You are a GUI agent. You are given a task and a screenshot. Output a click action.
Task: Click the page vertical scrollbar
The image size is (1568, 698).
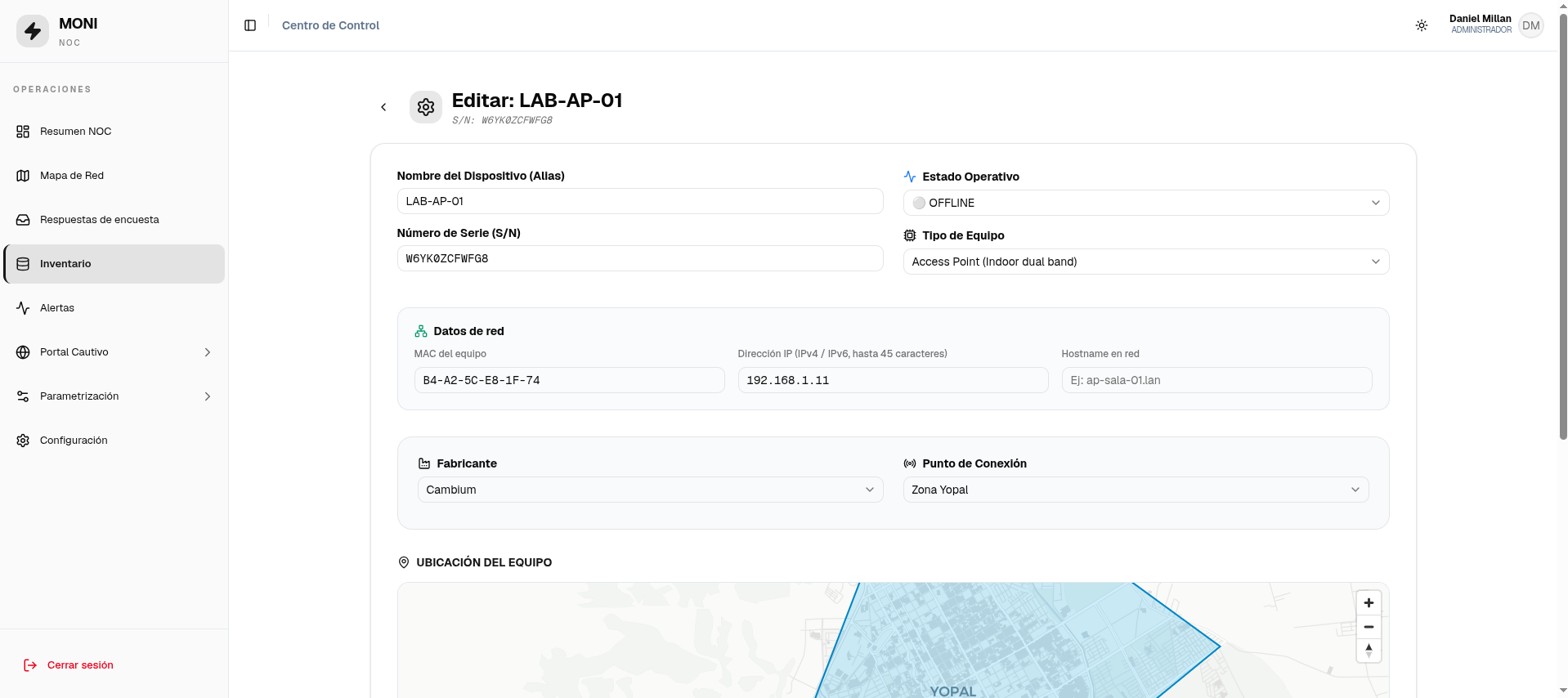tap(1563, 229)
